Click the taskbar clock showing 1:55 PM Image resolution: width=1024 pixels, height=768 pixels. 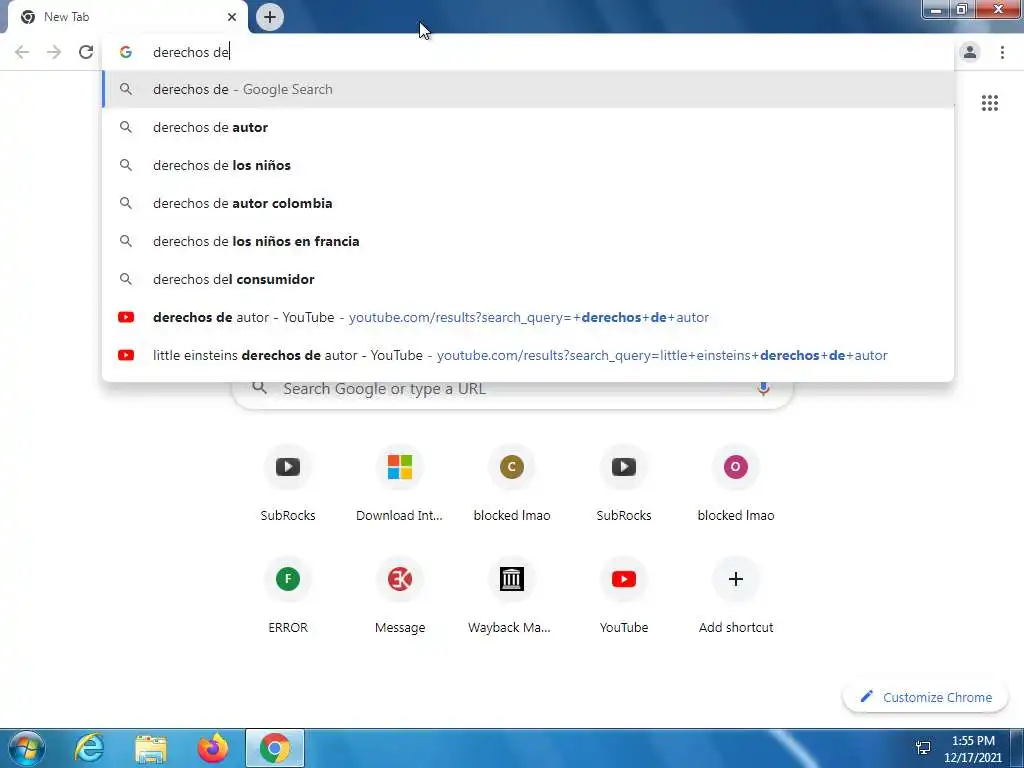click(972, 749)
